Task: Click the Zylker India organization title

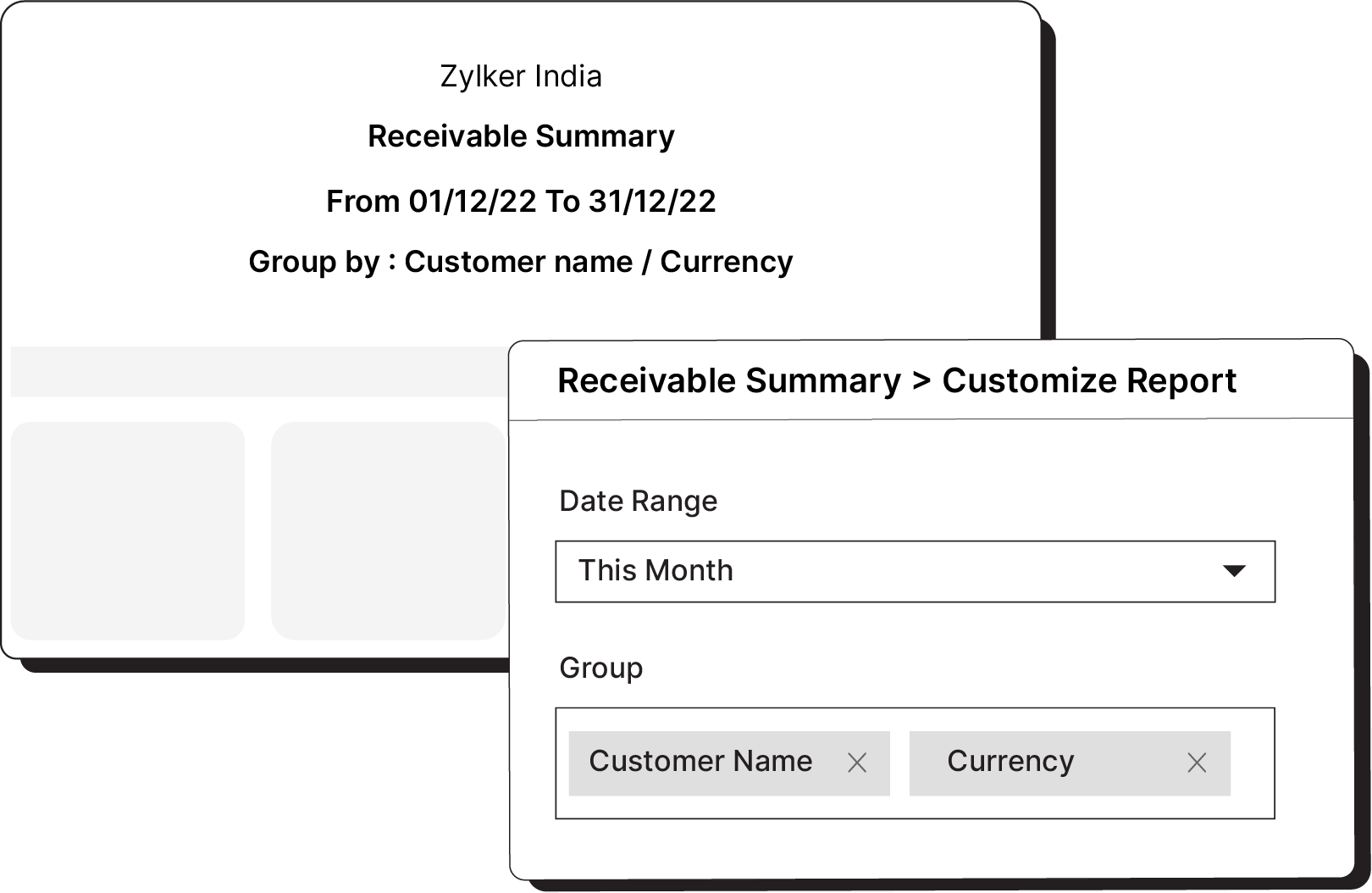Action: (521, 76)
